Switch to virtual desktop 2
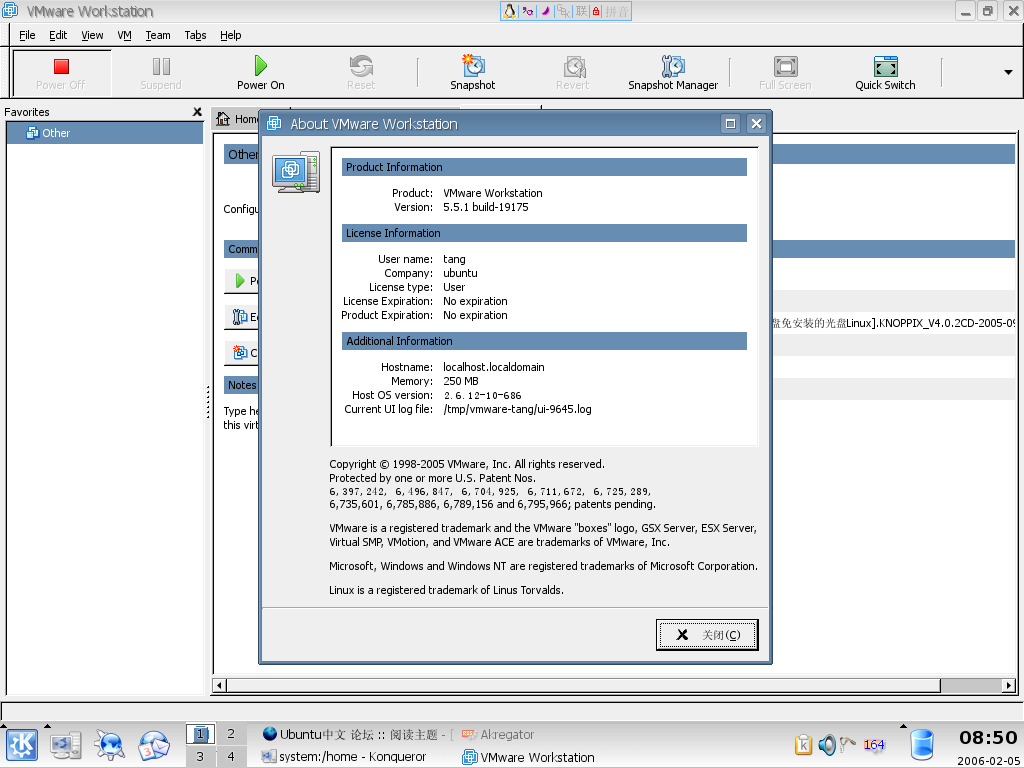 (231, 734)
